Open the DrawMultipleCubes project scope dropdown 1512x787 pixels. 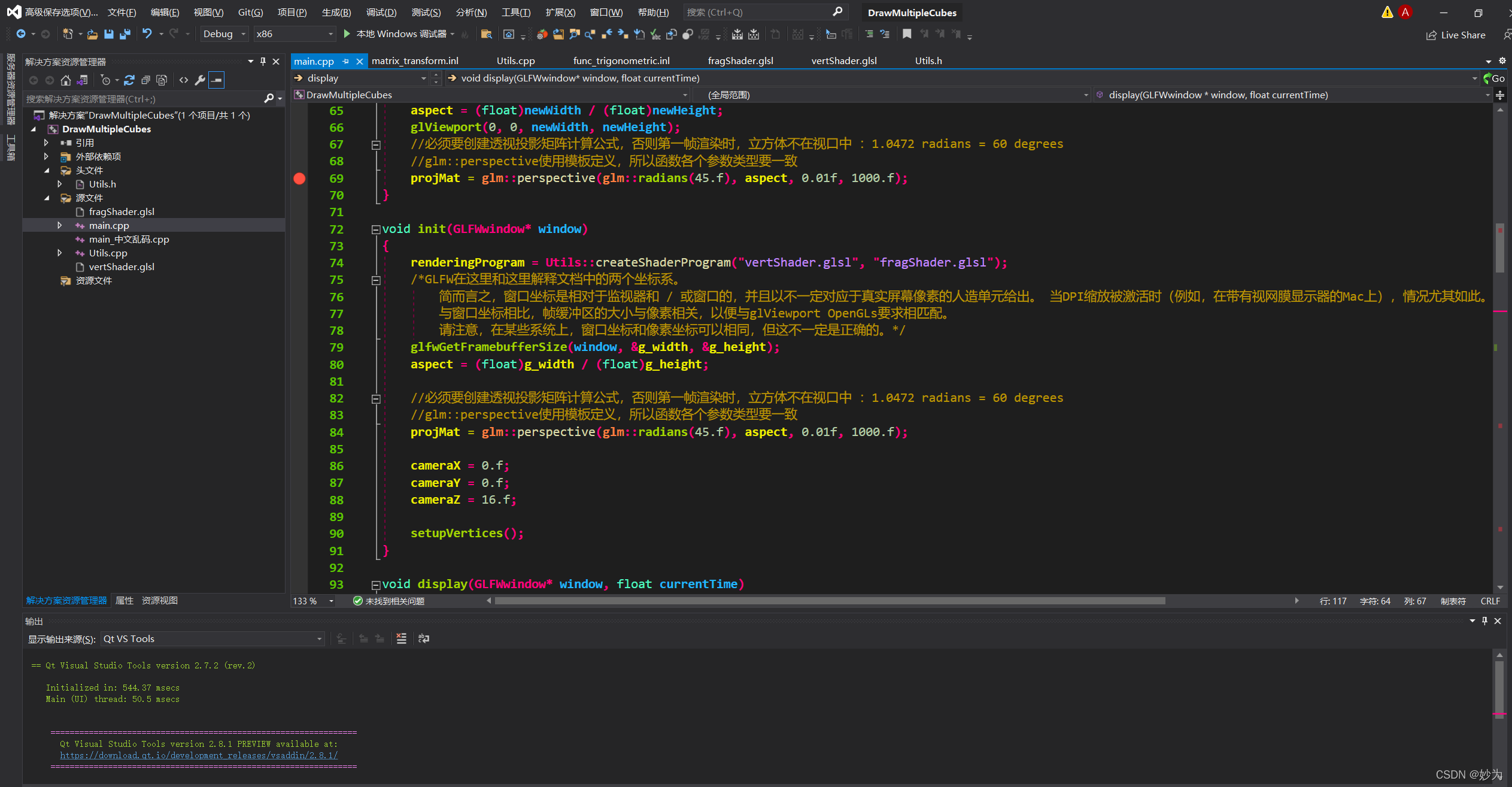pyautogui.click(x=491, y=95)
